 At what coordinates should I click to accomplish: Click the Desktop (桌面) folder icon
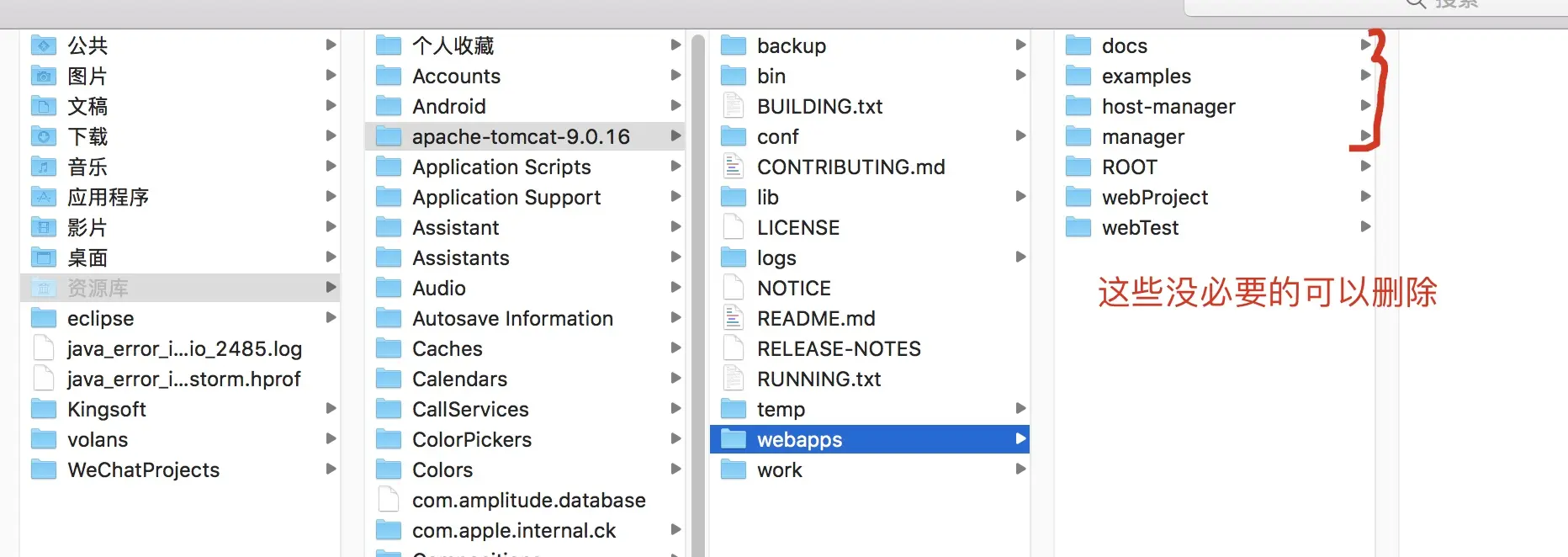44,257
